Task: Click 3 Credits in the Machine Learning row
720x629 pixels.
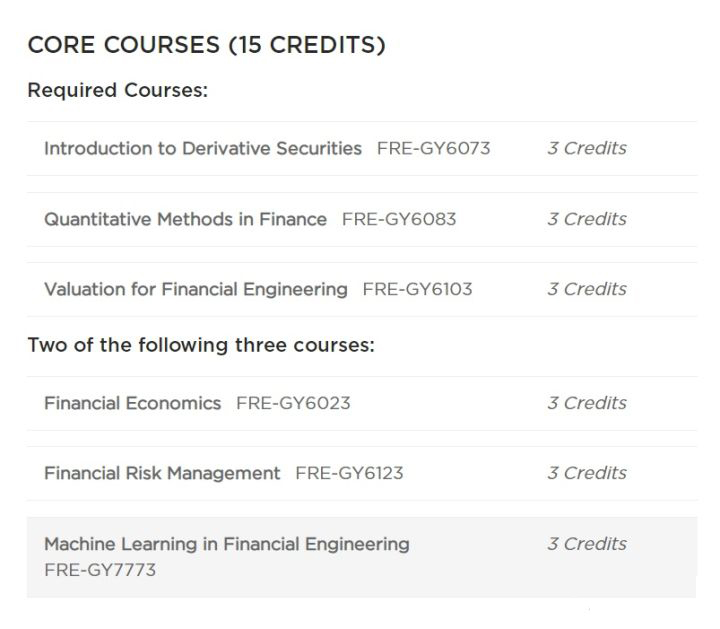Action: [x=586, y=544]
